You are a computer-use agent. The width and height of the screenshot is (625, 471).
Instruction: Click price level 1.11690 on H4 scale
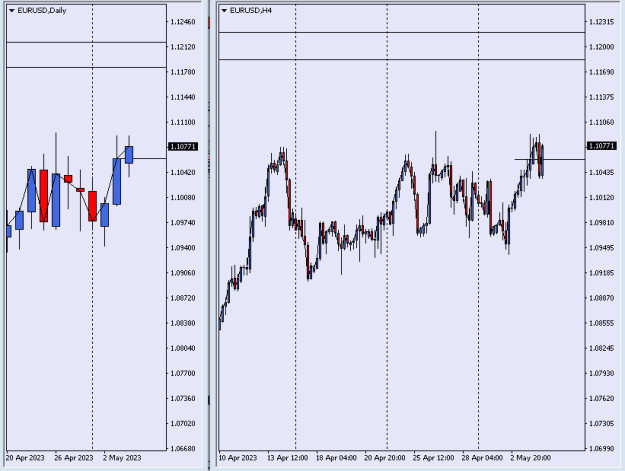(x=601, y=72)
